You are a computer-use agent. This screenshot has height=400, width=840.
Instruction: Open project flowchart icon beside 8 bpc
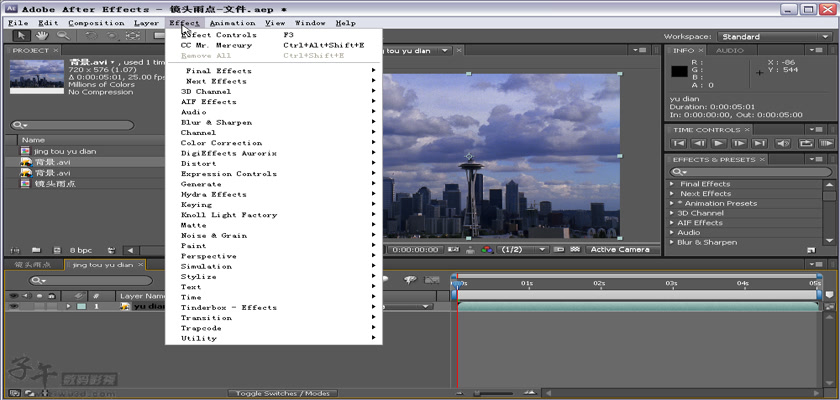[x=111, y=250]
